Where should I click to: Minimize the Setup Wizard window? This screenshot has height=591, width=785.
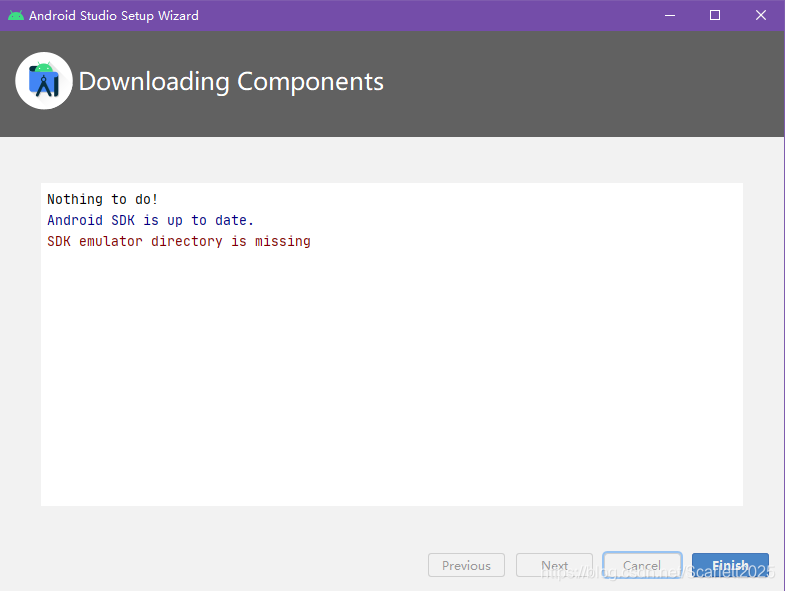[x=670, y=16]
